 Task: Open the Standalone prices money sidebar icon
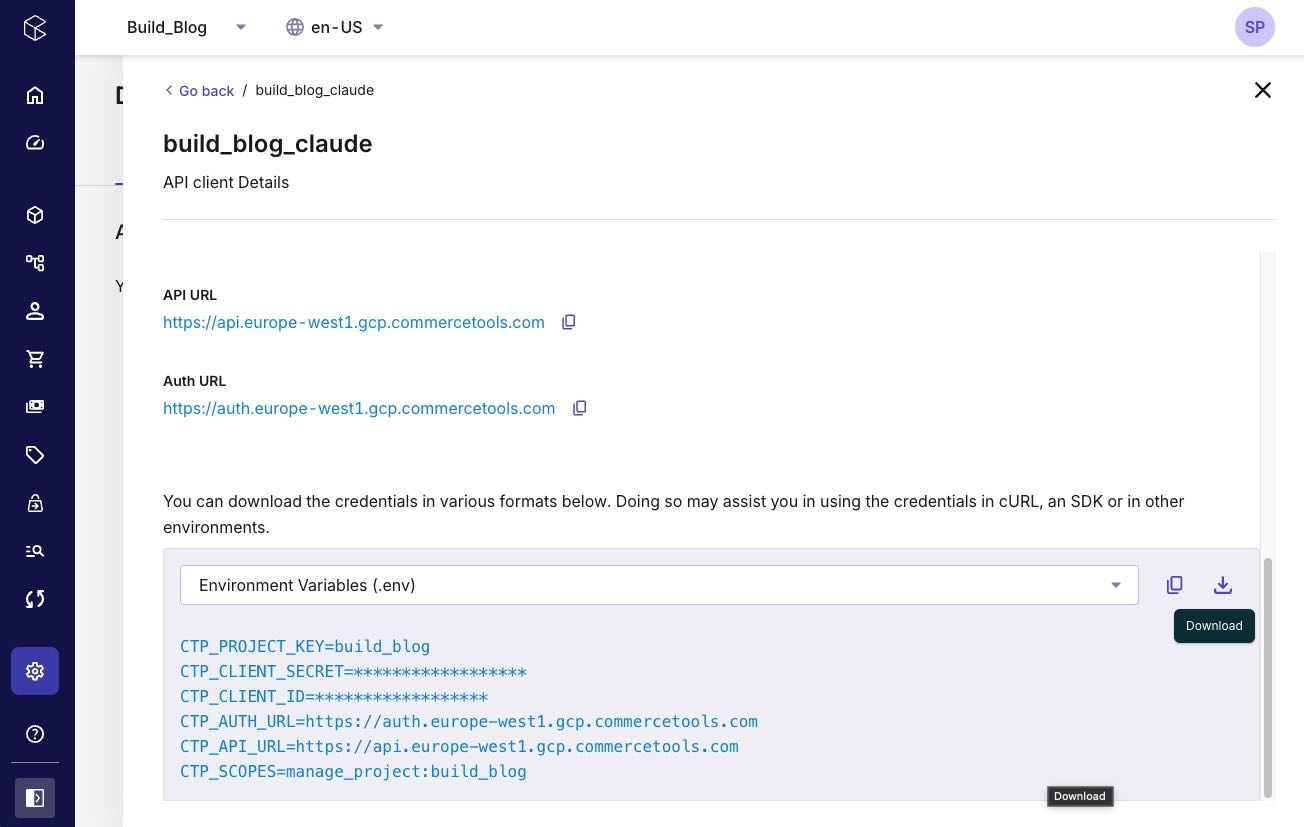tap(35, 407)
